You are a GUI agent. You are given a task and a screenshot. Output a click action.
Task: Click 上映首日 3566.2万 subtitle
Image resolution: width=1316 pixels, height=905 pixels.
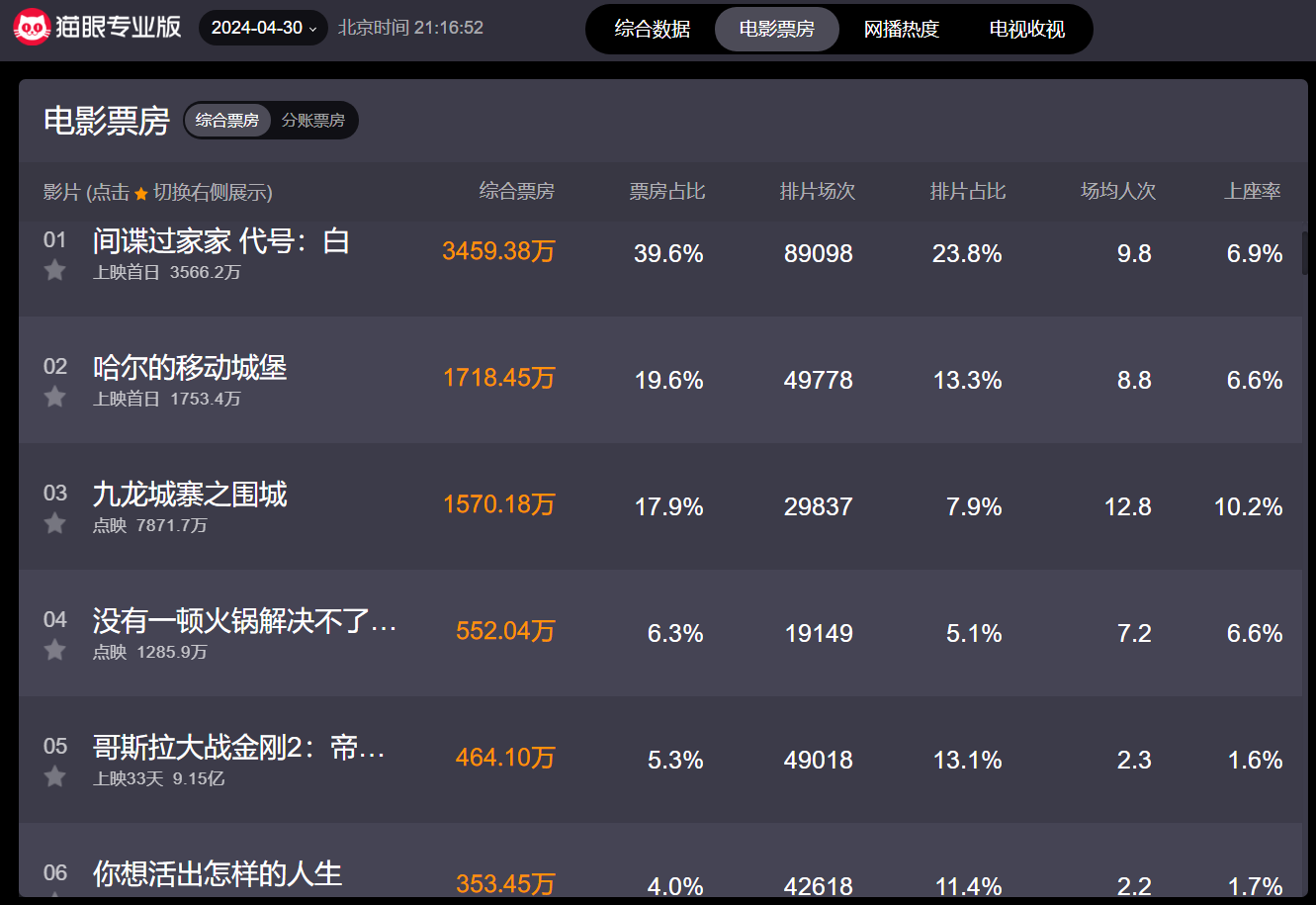[x=167, y=272]
